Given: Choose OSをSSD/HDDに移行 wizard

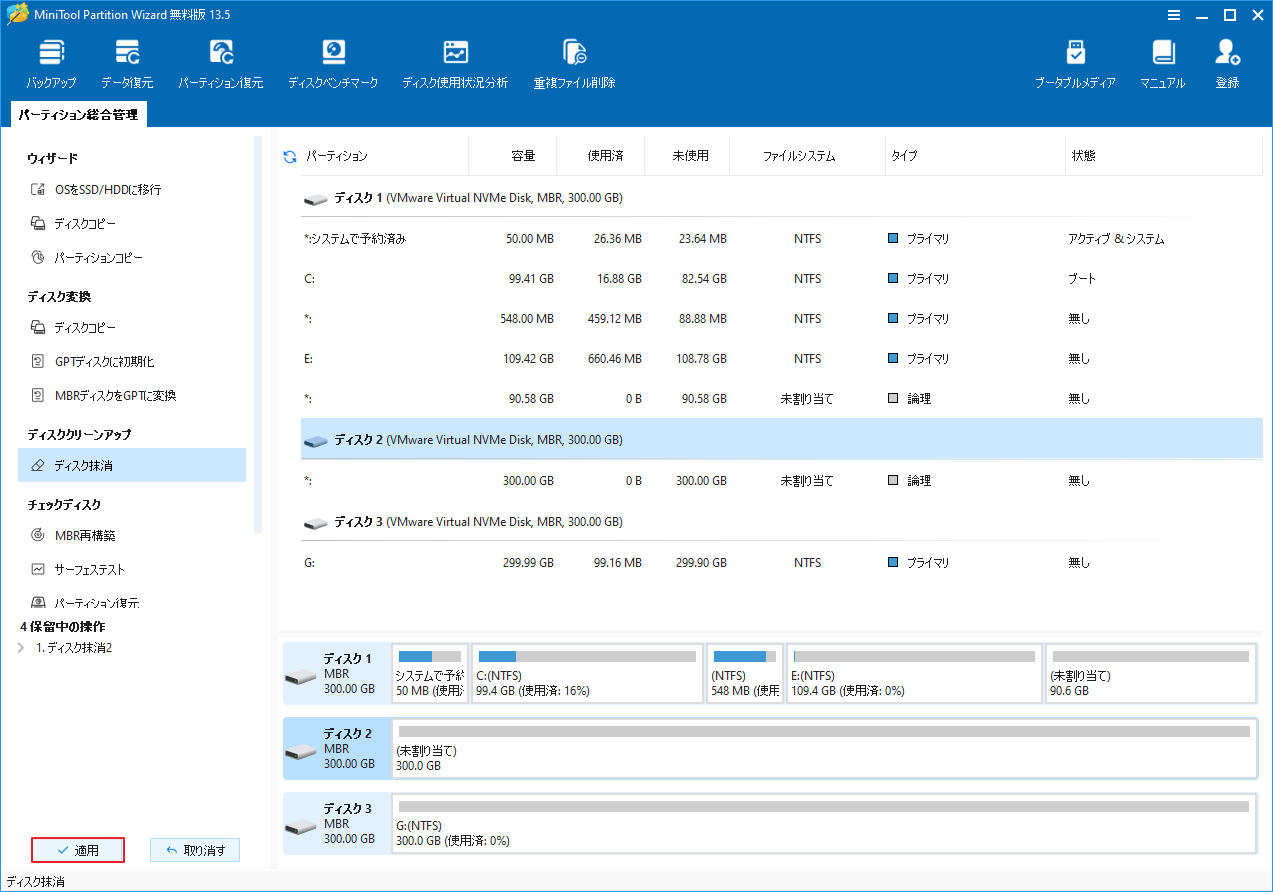Looking at the screenshot, I should [107, 190].
